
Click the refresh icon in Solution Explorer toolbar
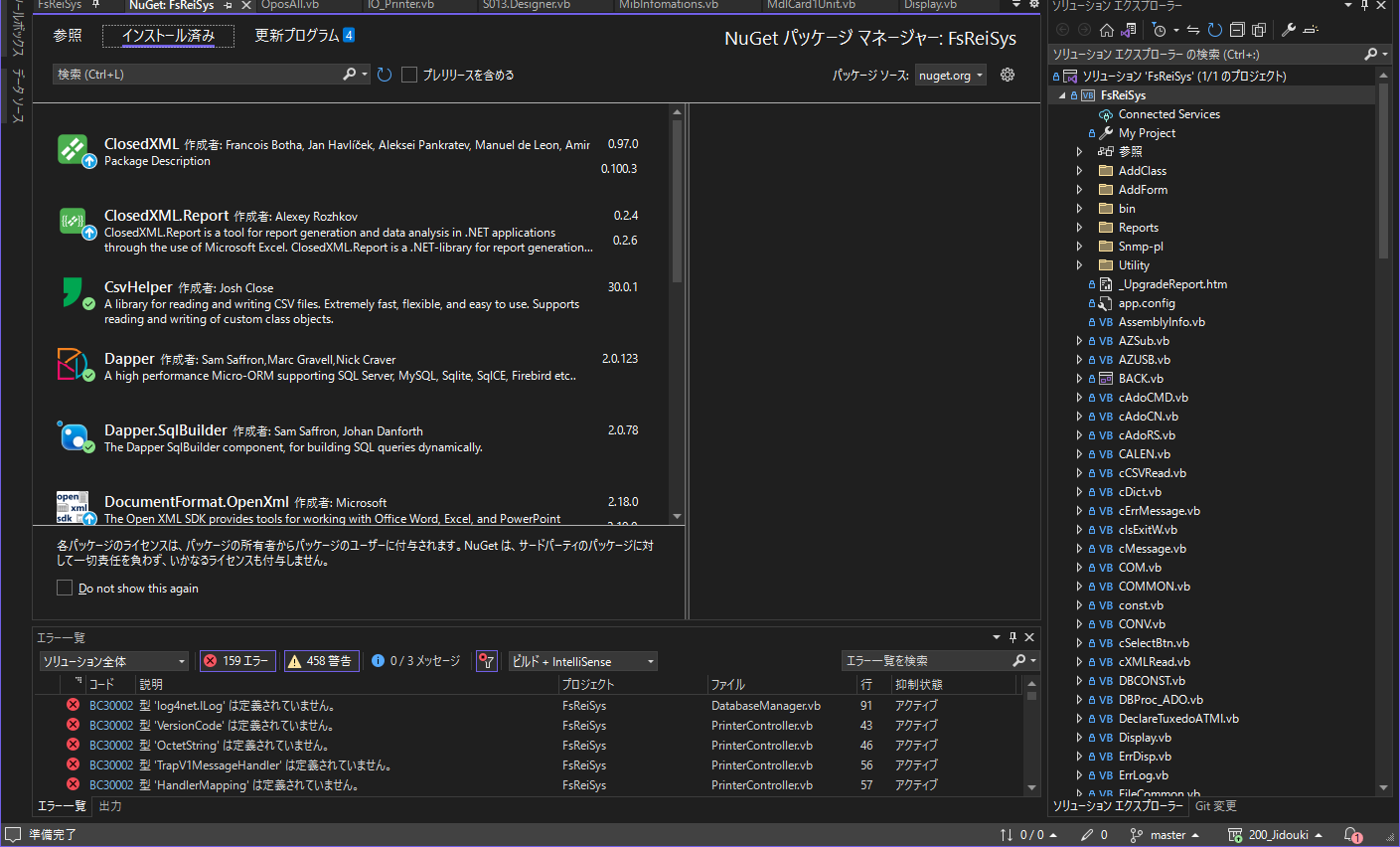[x=1214, y=30]
